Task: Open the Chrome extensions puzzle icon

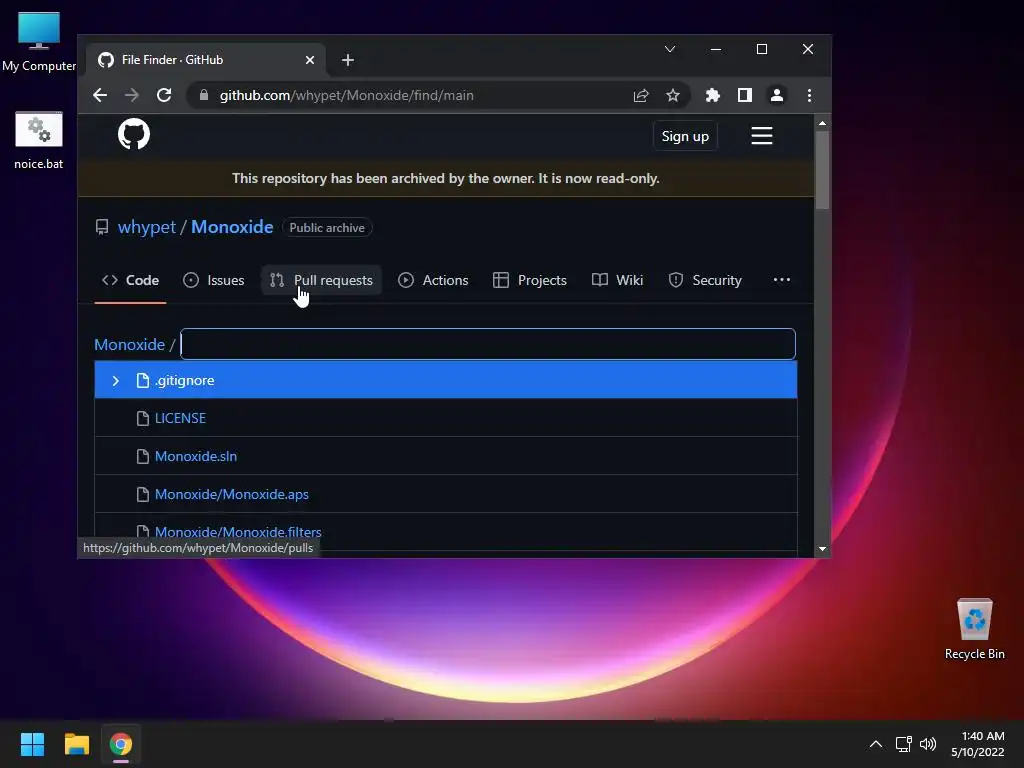Action: coord(712,95)
